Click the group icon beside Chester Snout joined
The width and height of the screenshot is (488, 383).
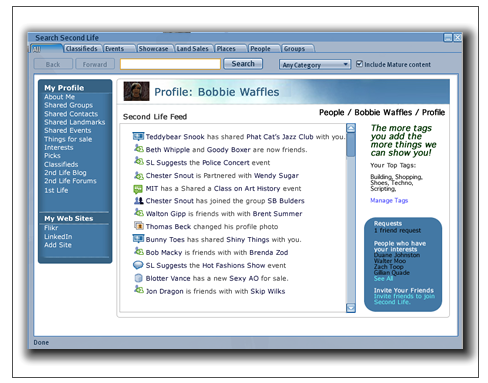(x=139, y=200)
